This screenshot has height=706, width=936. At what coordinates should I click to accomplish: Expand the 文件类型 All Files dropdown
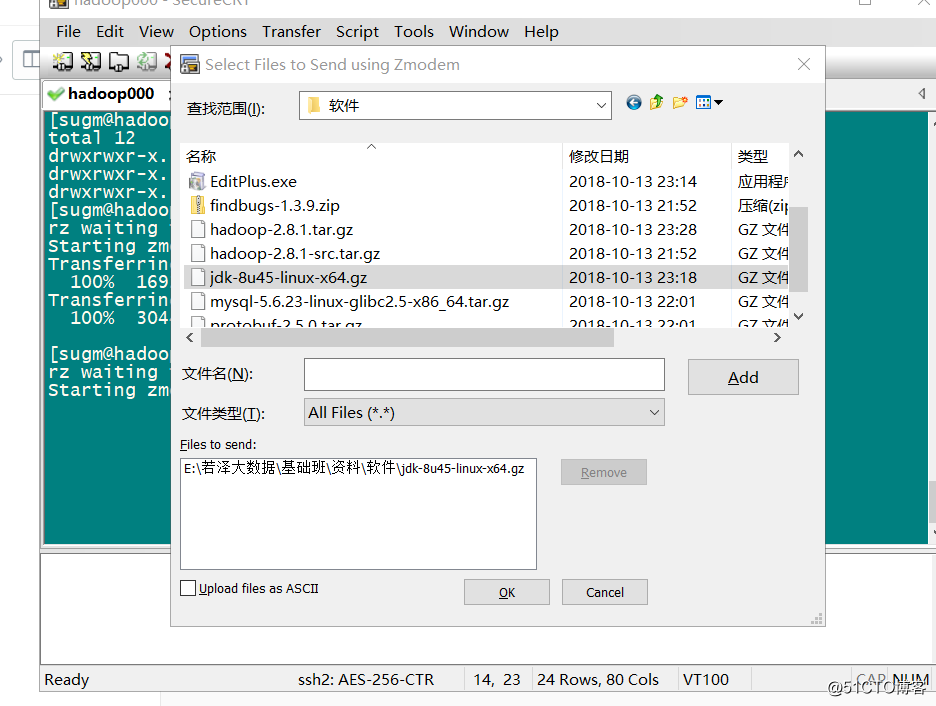654,412
